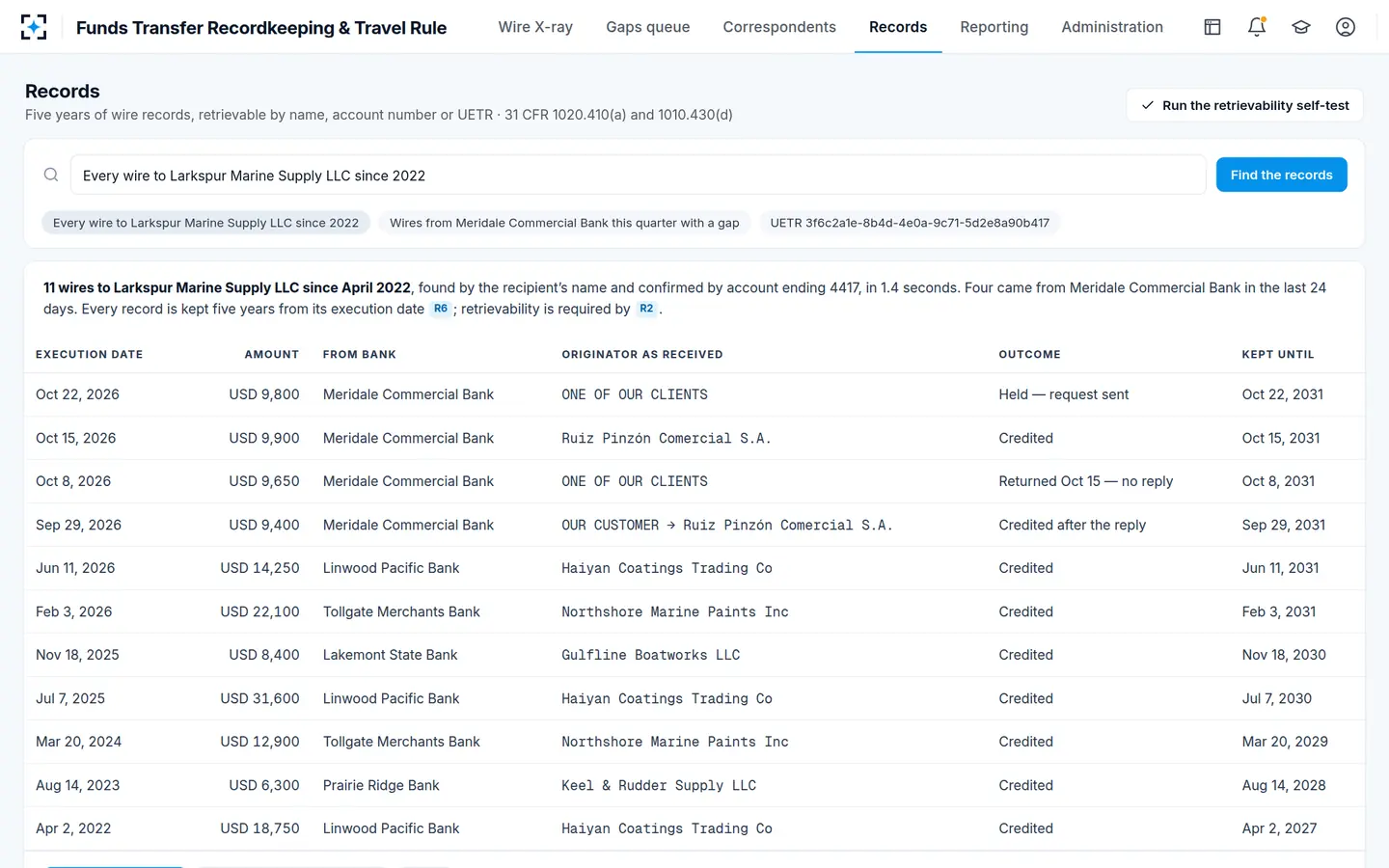
Task: Click the From Bank column header
Action: pyautogui.click(x=360, y=355)
